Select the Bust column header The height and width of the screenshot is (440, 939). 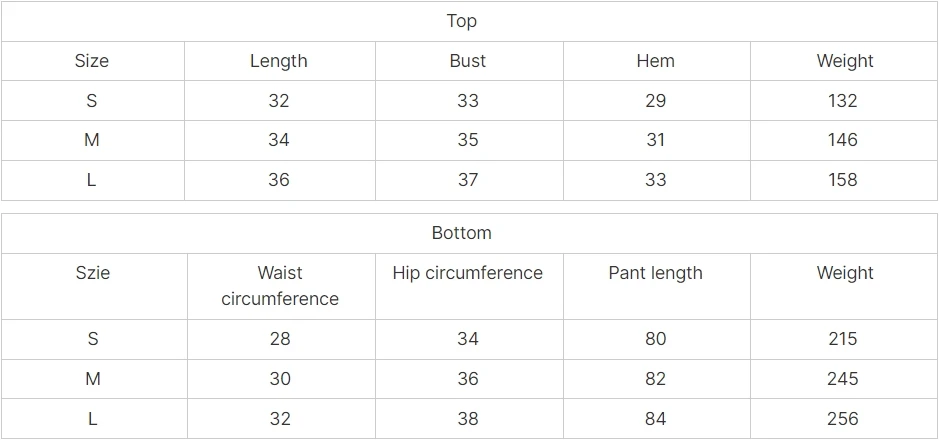point(468,61)
